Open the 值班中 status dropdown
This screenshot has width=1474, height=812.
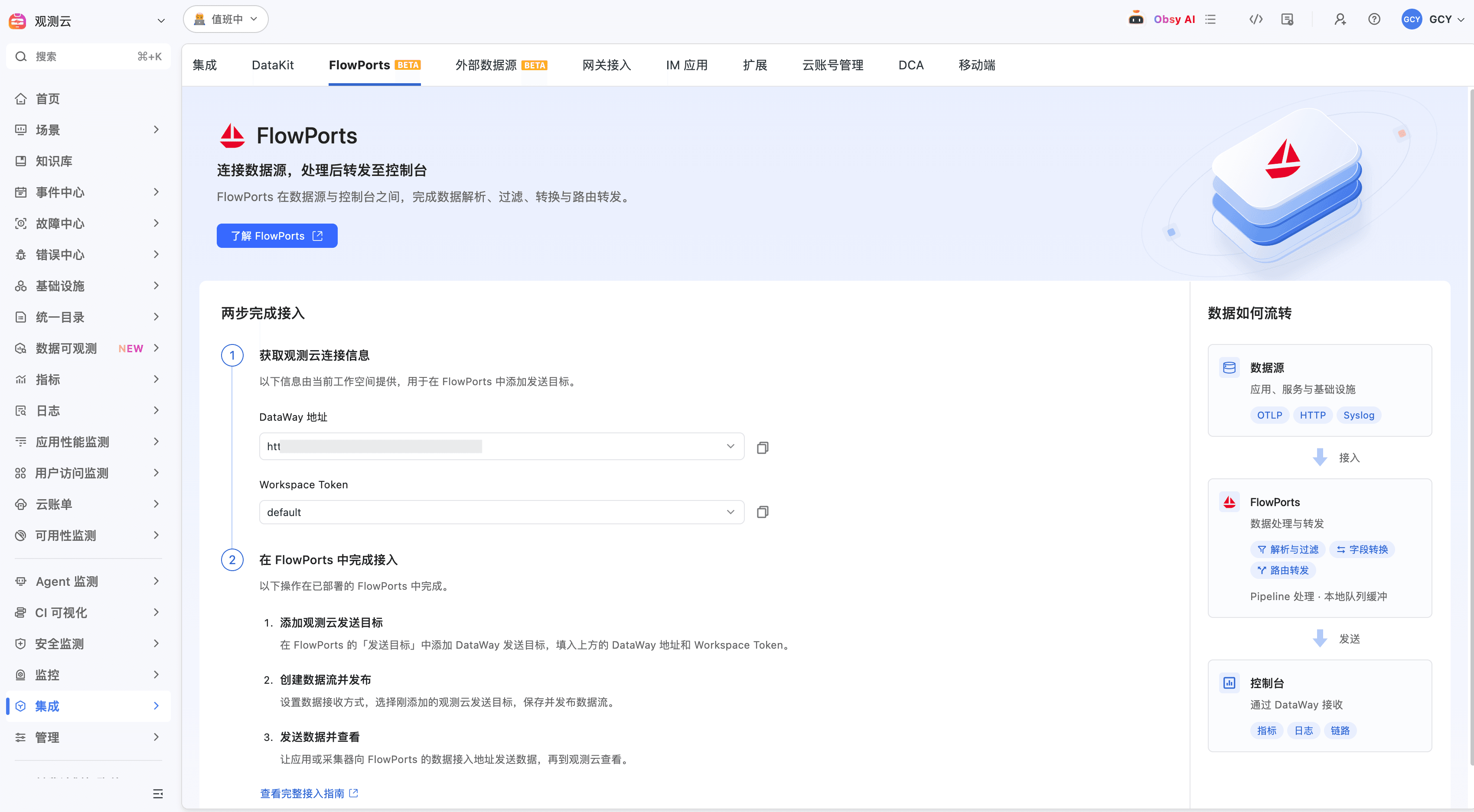(x=225, y=19)
